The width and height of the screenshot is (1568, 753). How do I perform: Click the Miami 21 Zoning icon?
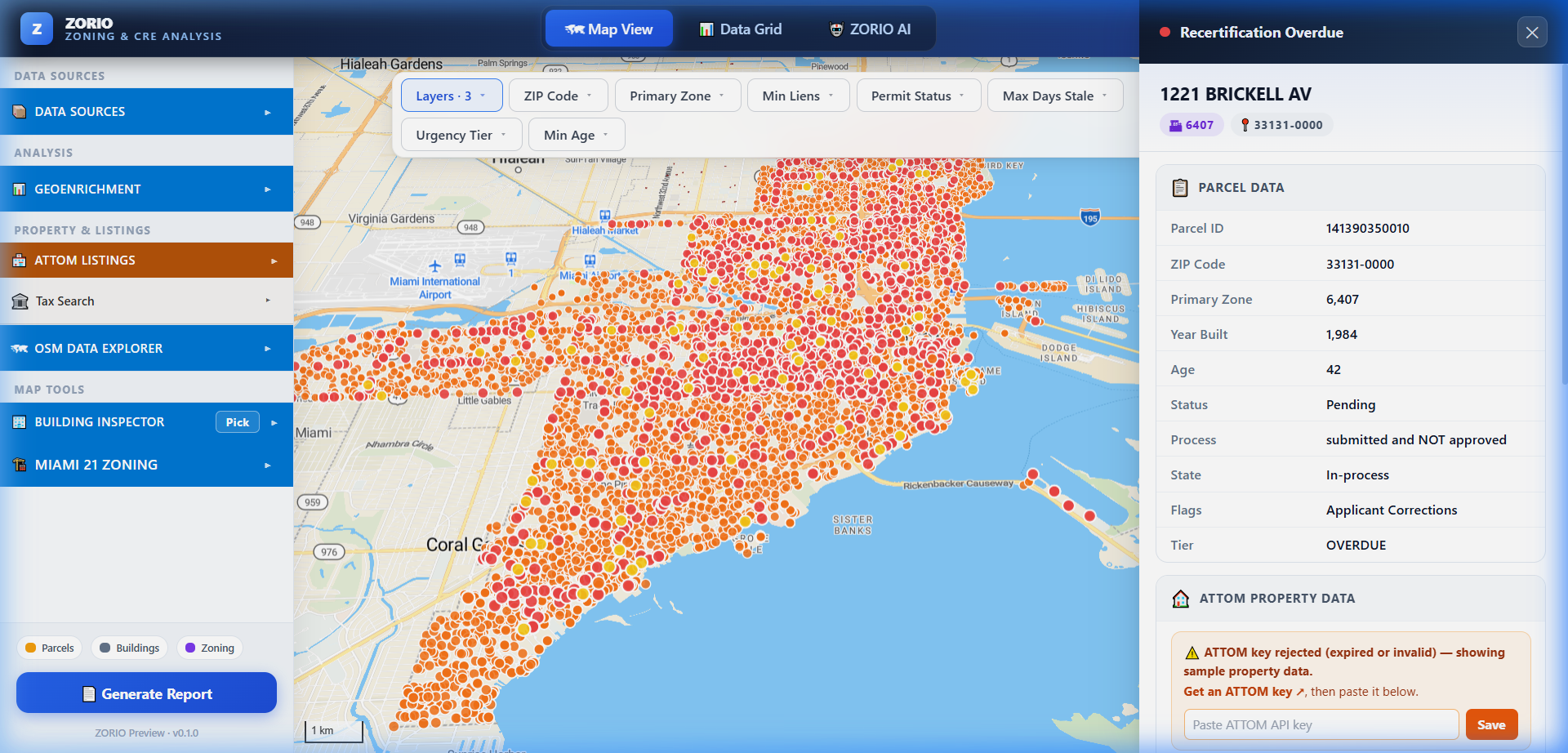click(x=20, y=465)
